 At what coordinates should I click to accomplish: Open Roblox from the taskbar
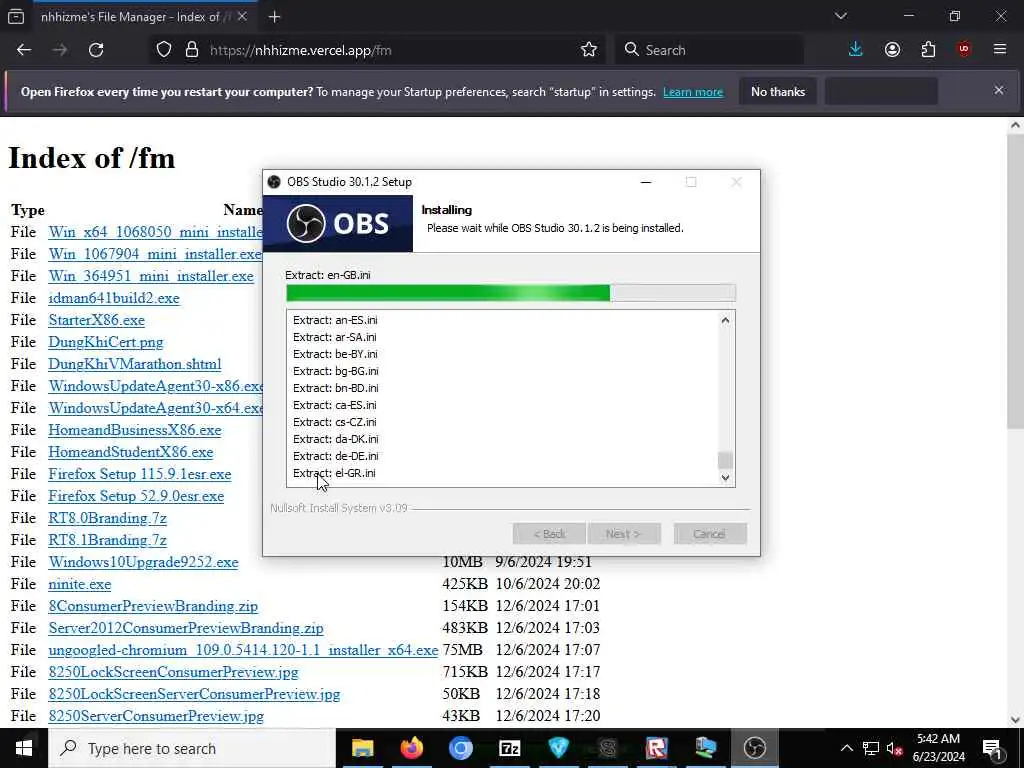[656, 748]
